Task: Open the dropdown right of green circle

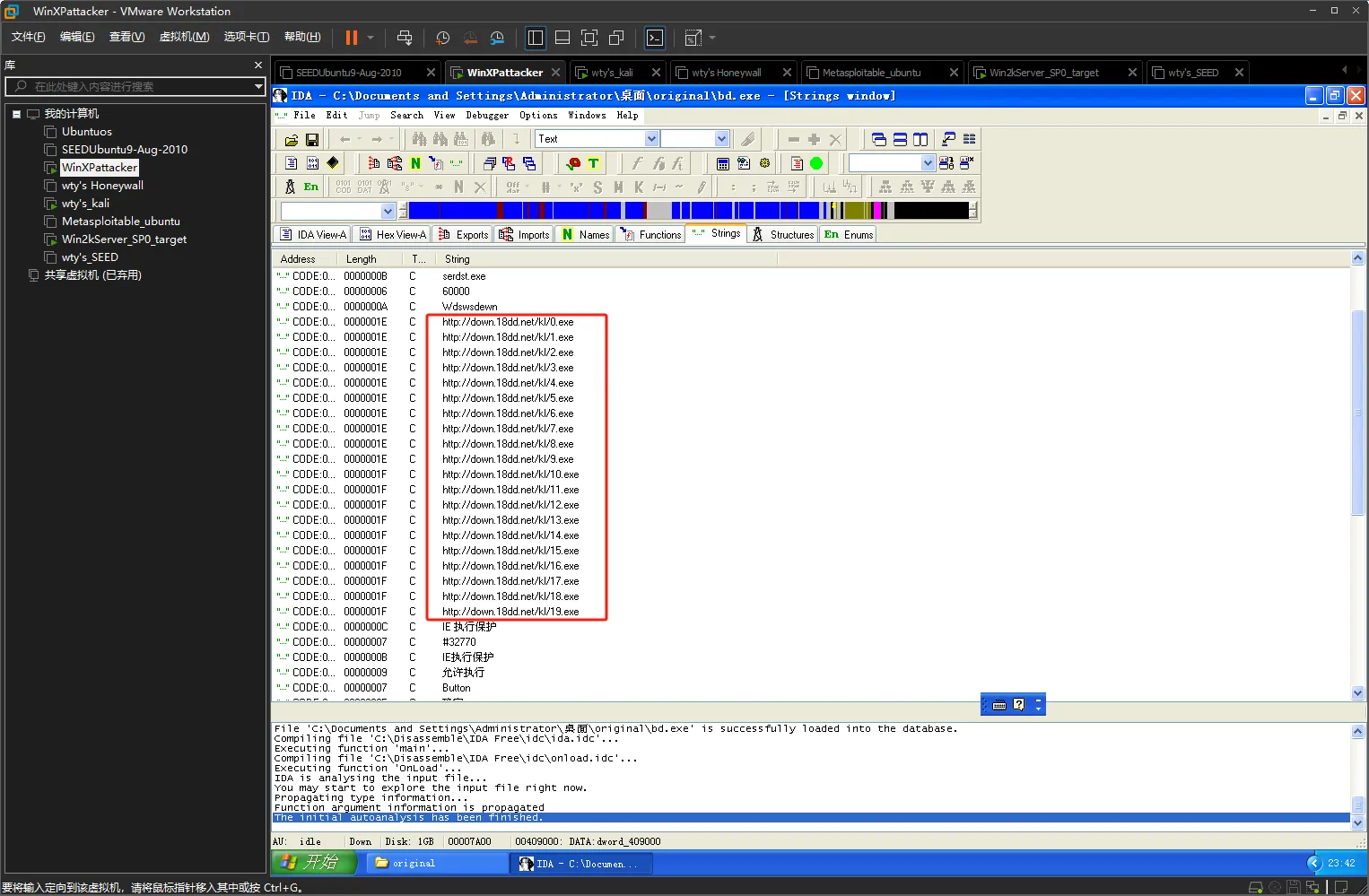Action: click(928, 163)
